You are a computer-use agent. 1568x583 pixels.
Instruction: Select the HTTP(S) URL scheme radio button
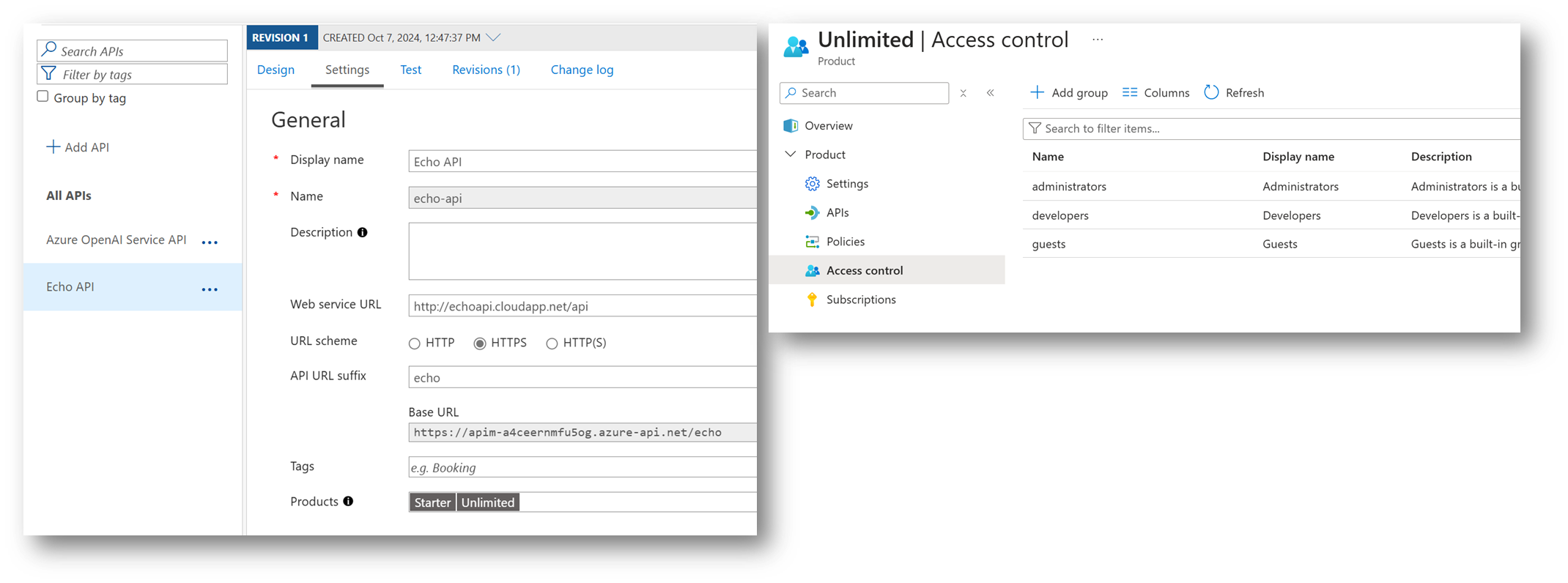pos(552,344)
